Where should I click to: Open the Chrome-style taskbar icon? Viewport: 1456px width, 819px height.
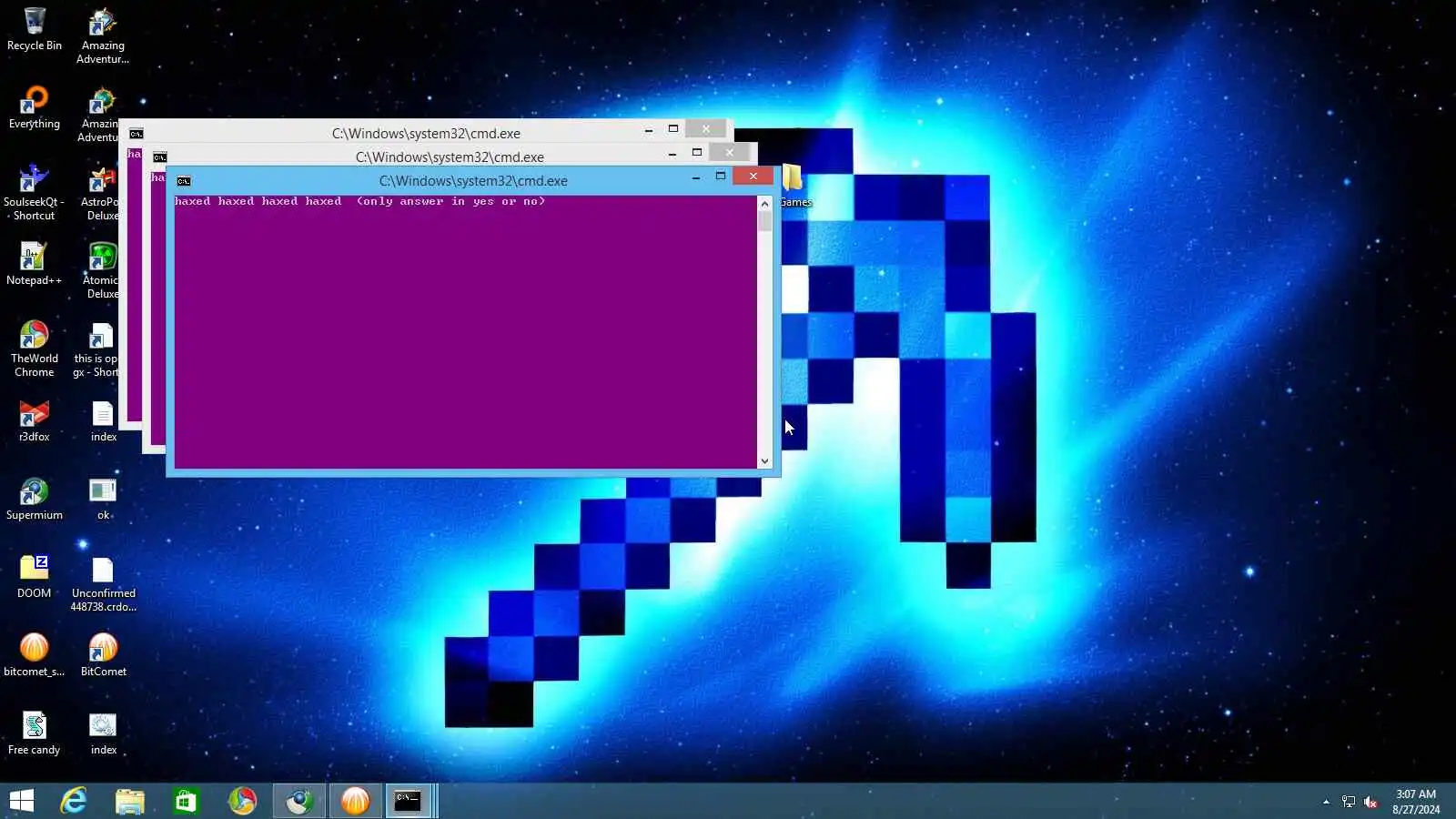coord(242,801)
